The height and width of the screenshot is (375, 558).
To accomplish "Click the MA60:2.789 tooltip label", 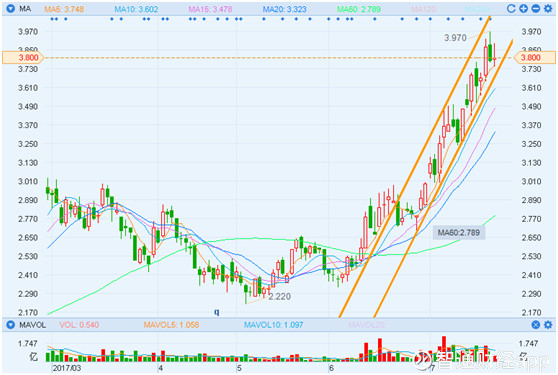I will pyautogui.click(x=459, y=233).
